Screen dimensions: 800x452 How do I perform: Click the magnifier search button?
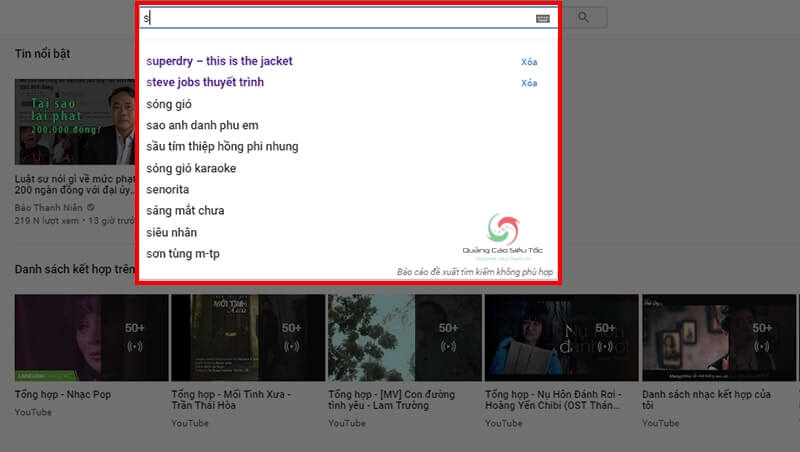coord(584,17)
